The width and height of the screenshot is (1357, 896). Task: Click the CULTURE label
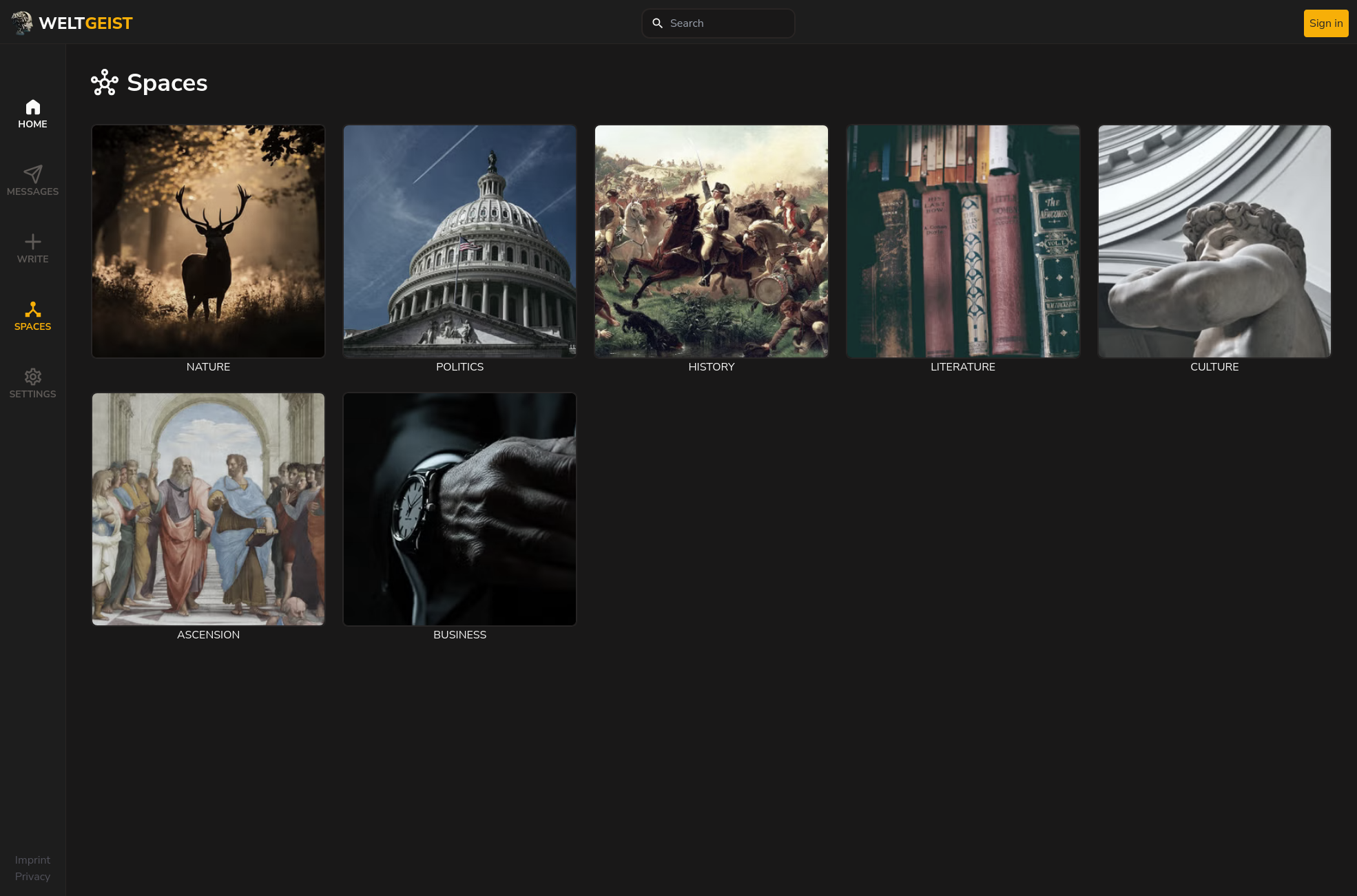tap(1214, 367)
